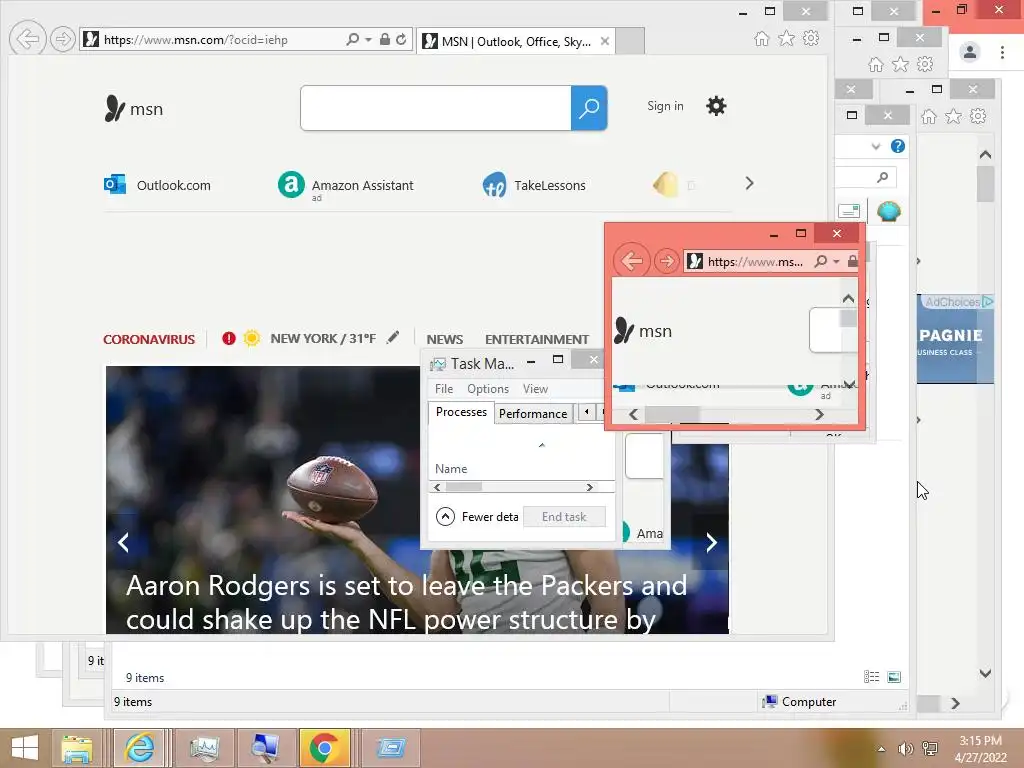The image size is (1024, 768).
Task: Click horizontal scroll right arrow in red IE window
Action: click(819, 415)
